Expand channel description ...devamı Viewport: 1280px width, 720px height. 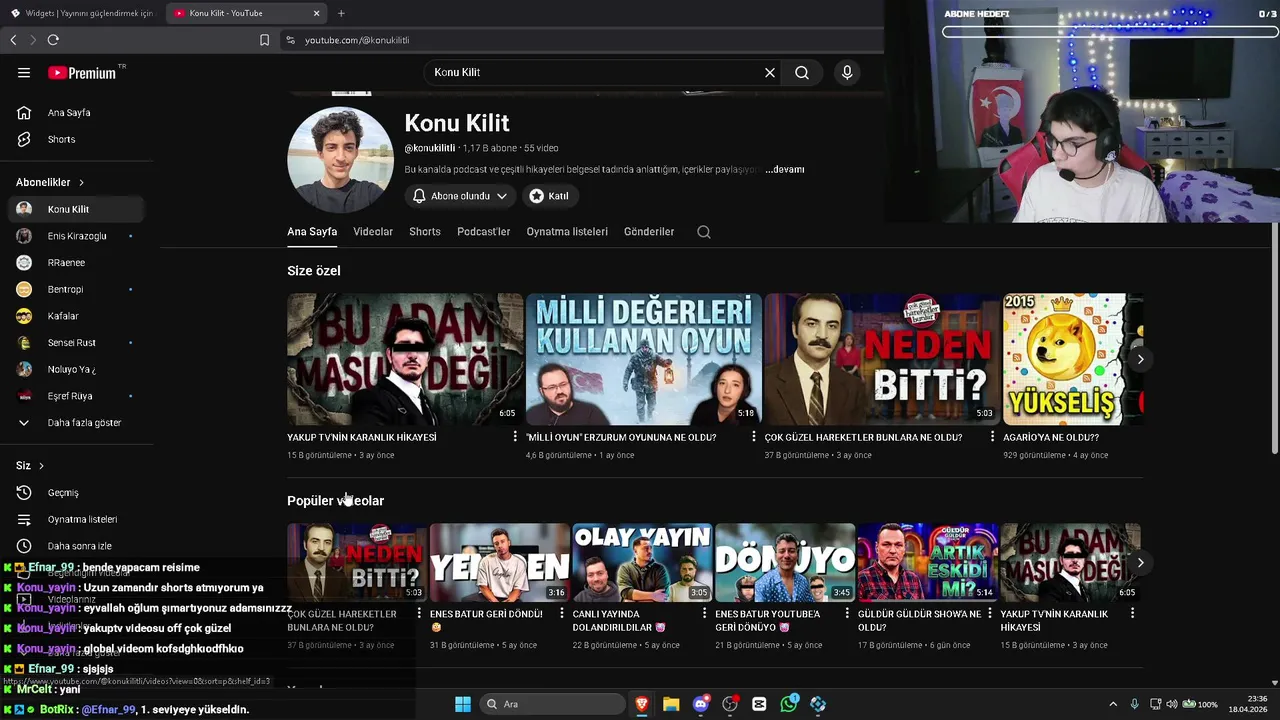click(x=785, y=170)
